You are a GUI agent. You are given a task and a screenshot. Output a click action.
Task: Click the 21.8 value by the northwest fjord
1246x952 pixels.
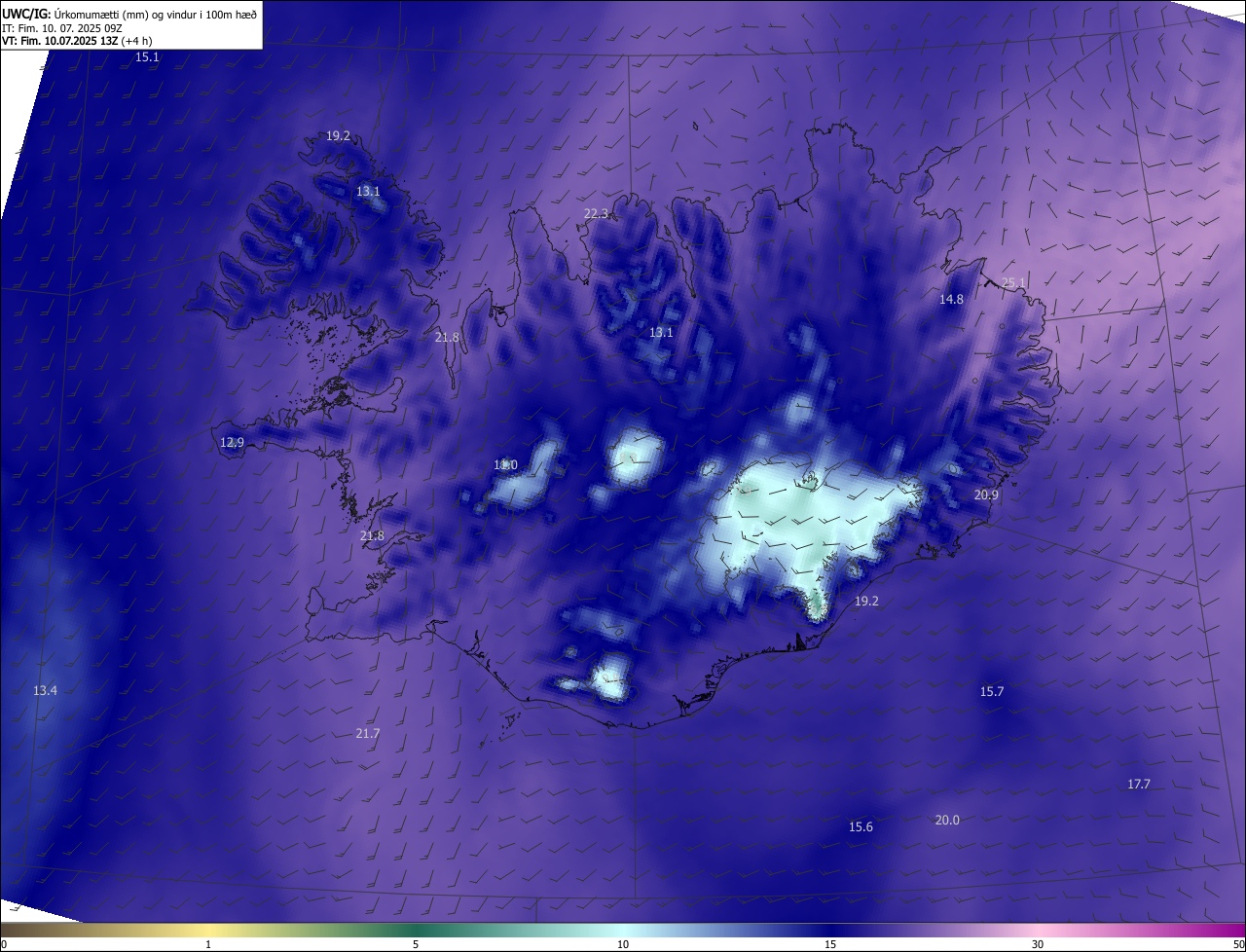[447, 338]
